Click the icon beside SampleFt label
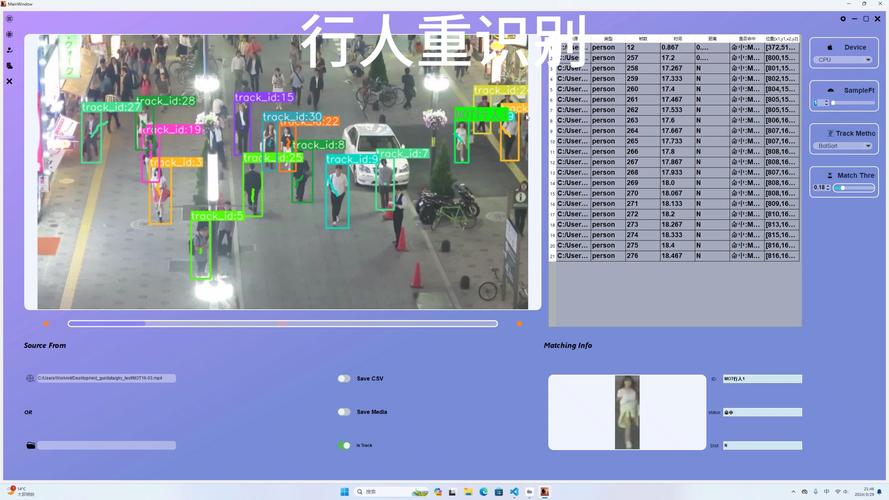Screen dimensions: 889x500 pyautogui.click(x=831, y=90)
